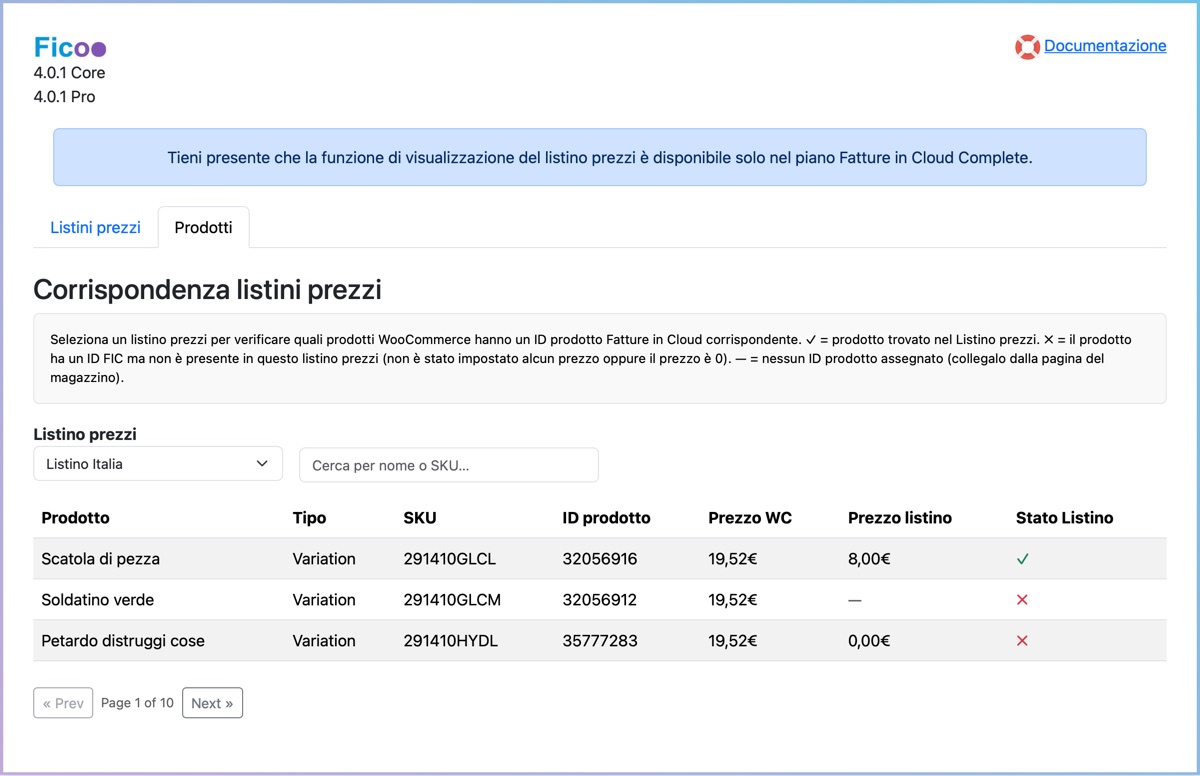The width and height of the screenshot is (1200, 776).
Task: Go to next page with Next button
Action: [212, 703]
